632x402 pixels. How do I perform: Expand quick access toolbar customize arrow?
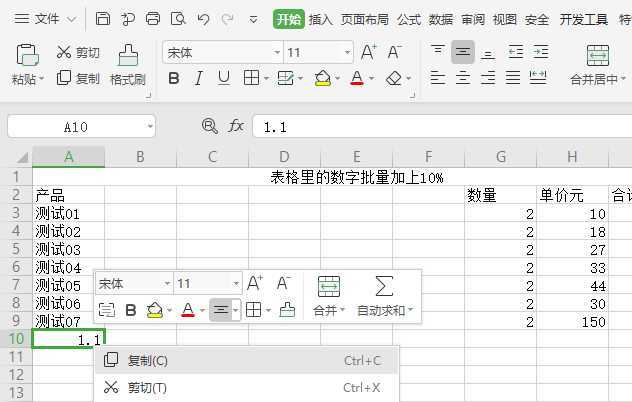pyautogui.click(x=254, y=19)
